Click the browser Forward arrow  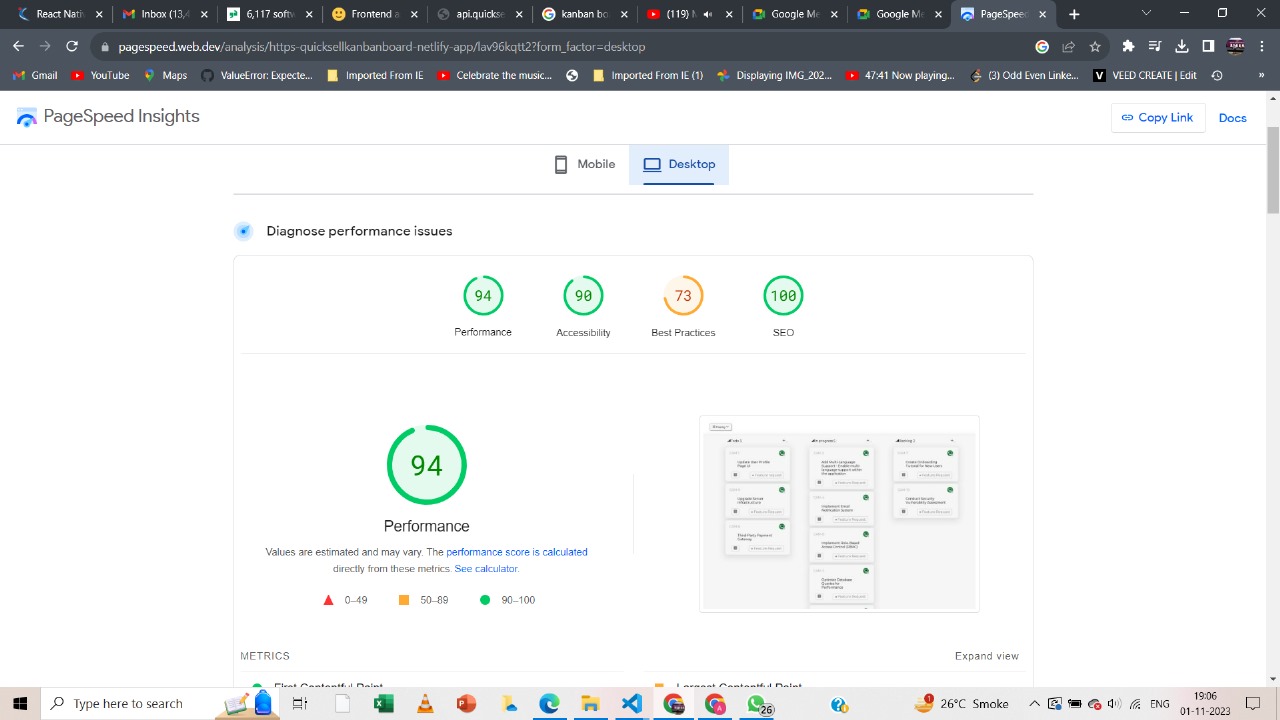(x=45, y=46)
